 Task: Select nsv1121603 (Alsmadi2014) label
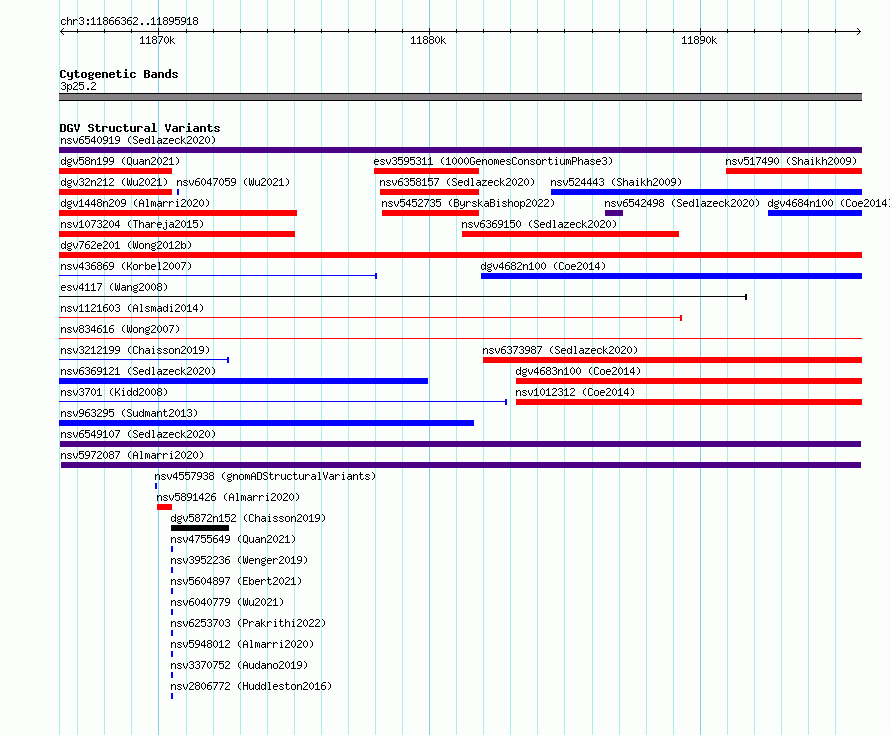[x=132, y=308]
